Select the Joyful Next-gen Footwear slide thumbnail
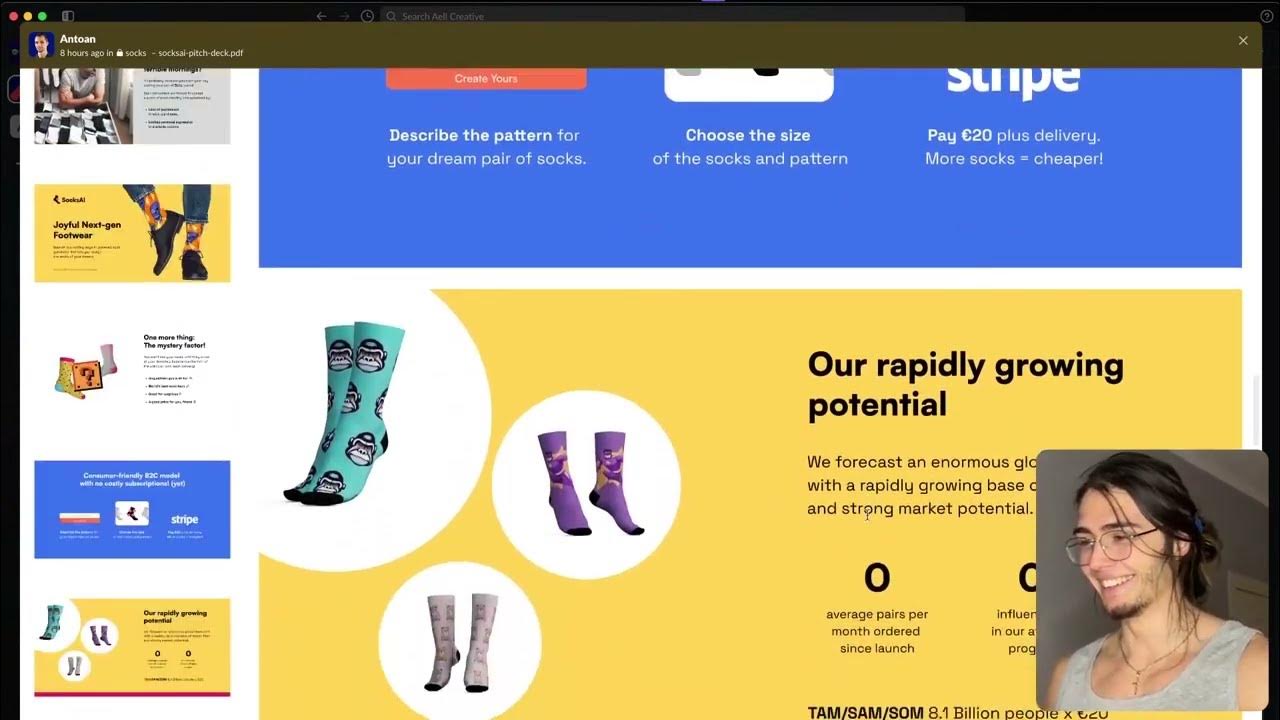Viewport: 1280px width, 720px height. pos(132,233)
